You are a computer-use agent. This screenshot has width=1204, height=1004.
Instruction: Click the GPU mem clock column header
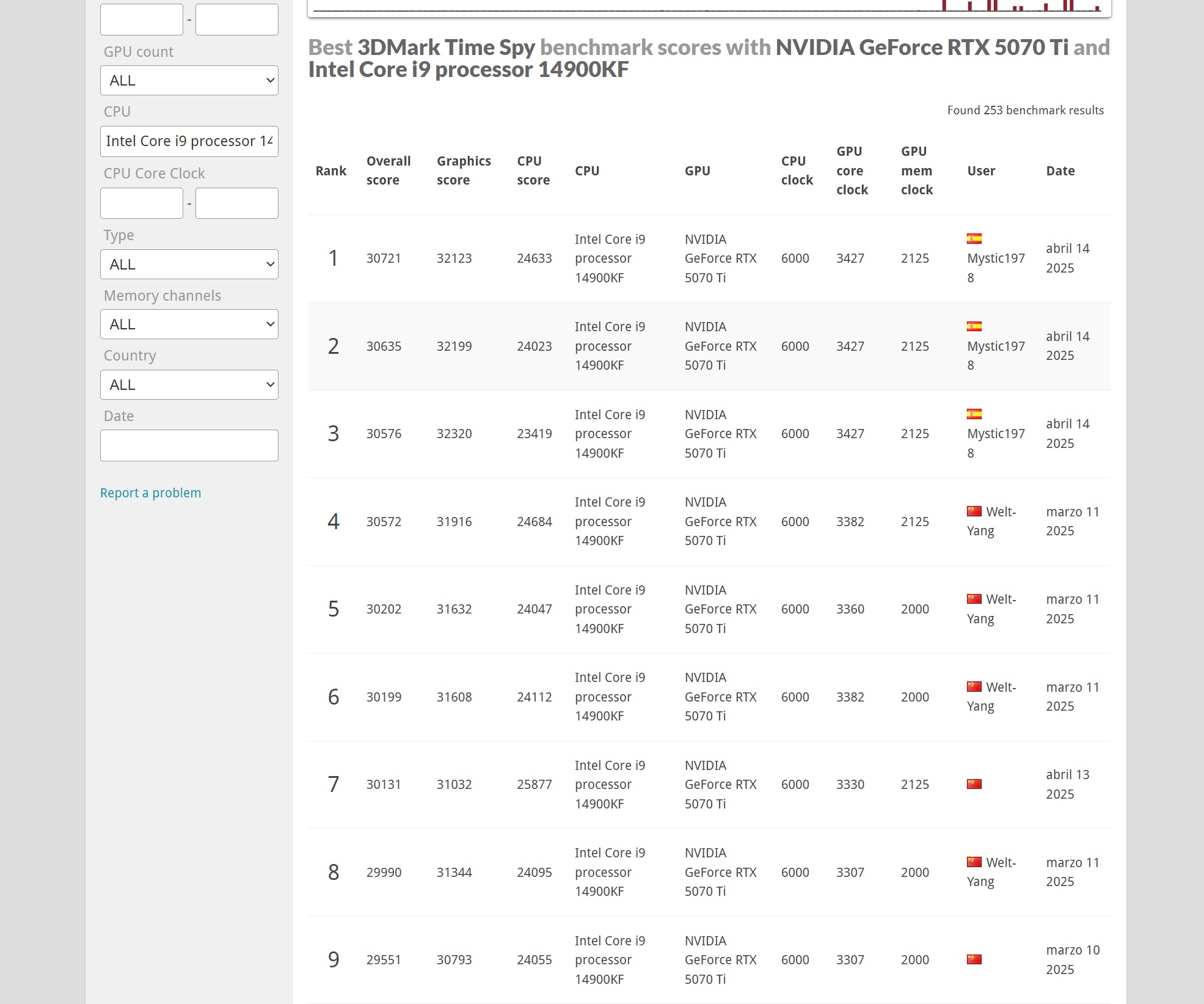pos(917,170)
